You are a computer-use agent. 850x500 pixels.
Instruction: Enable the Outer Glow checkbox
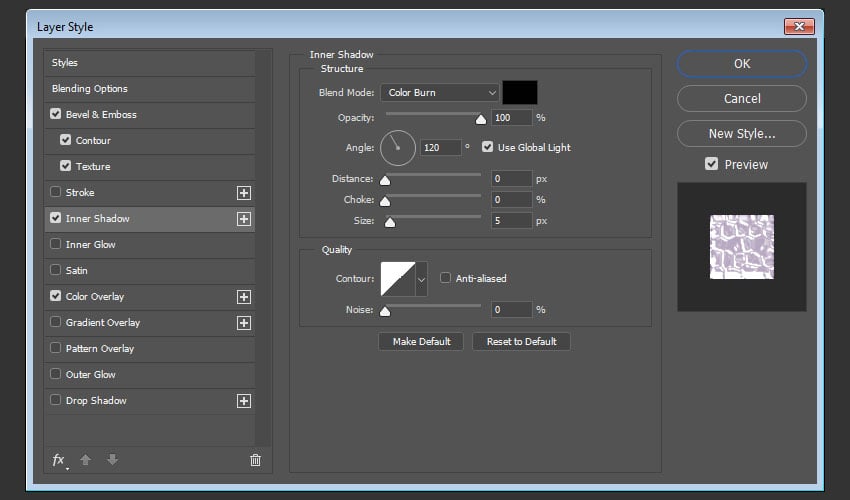(x=55, y=374)
